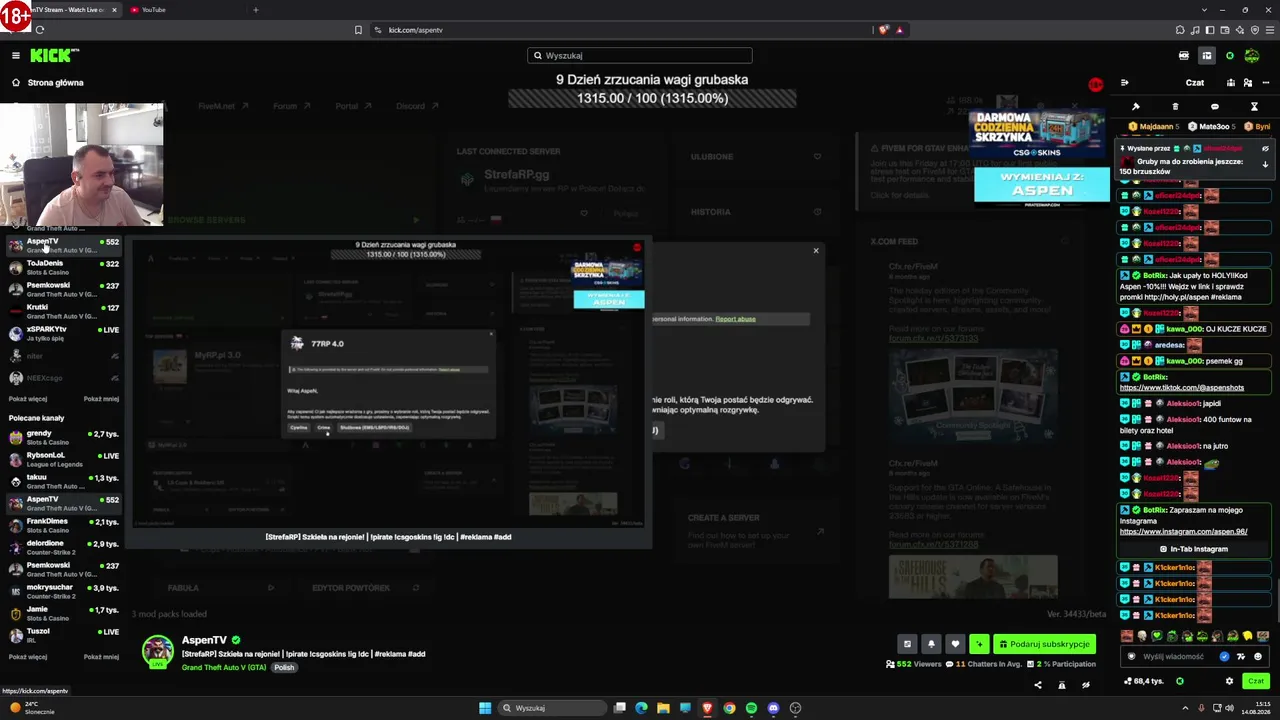The height and width of the screenshot is (720, 1280).
Task: Click the chat bubble icon in chat toolbar
Action: click(1215, 106)
